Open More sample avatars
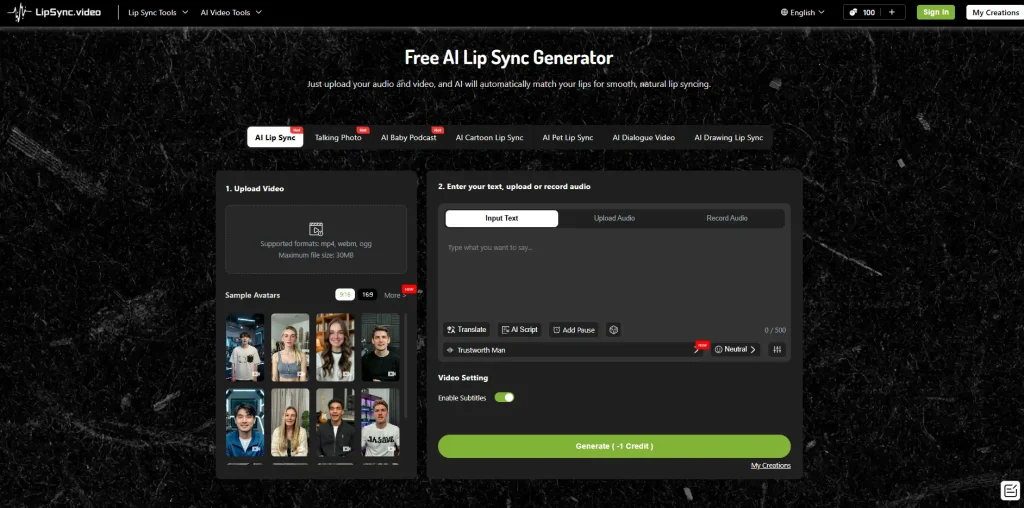1024x508 pixels. click(x=395, y=295)
